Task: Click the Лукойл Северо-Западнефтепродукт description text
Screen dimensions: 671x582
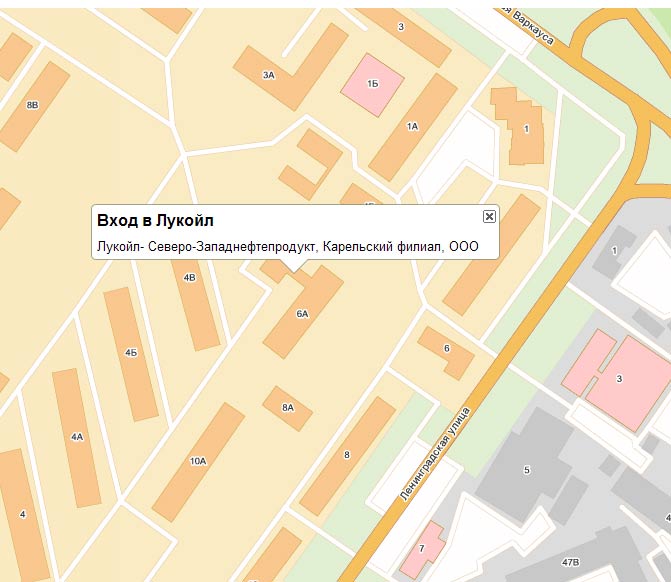Action: click(287, 246)
